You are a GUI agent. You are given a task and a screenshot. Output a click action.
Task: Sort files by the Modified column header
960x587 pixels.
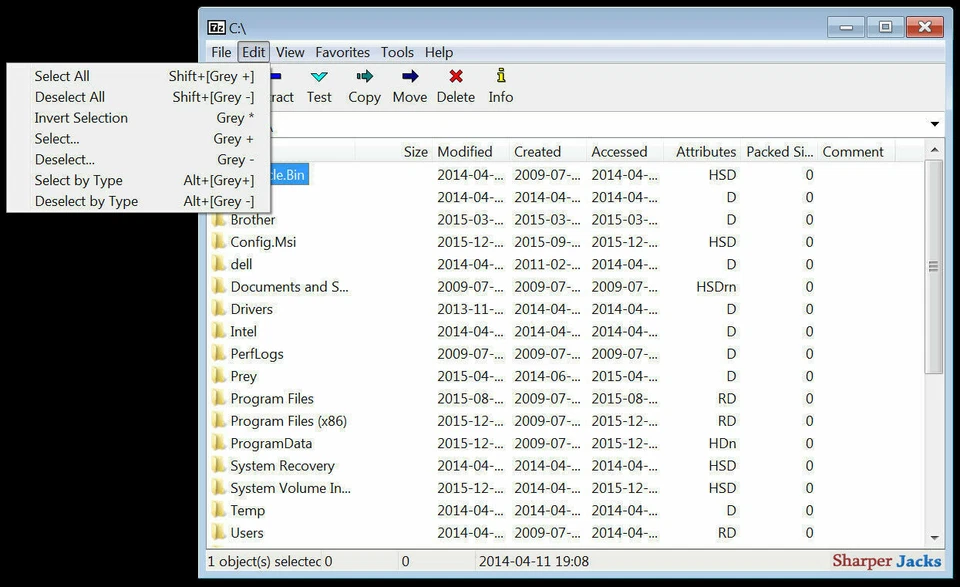pyautogui.click(x=465, y=151)
